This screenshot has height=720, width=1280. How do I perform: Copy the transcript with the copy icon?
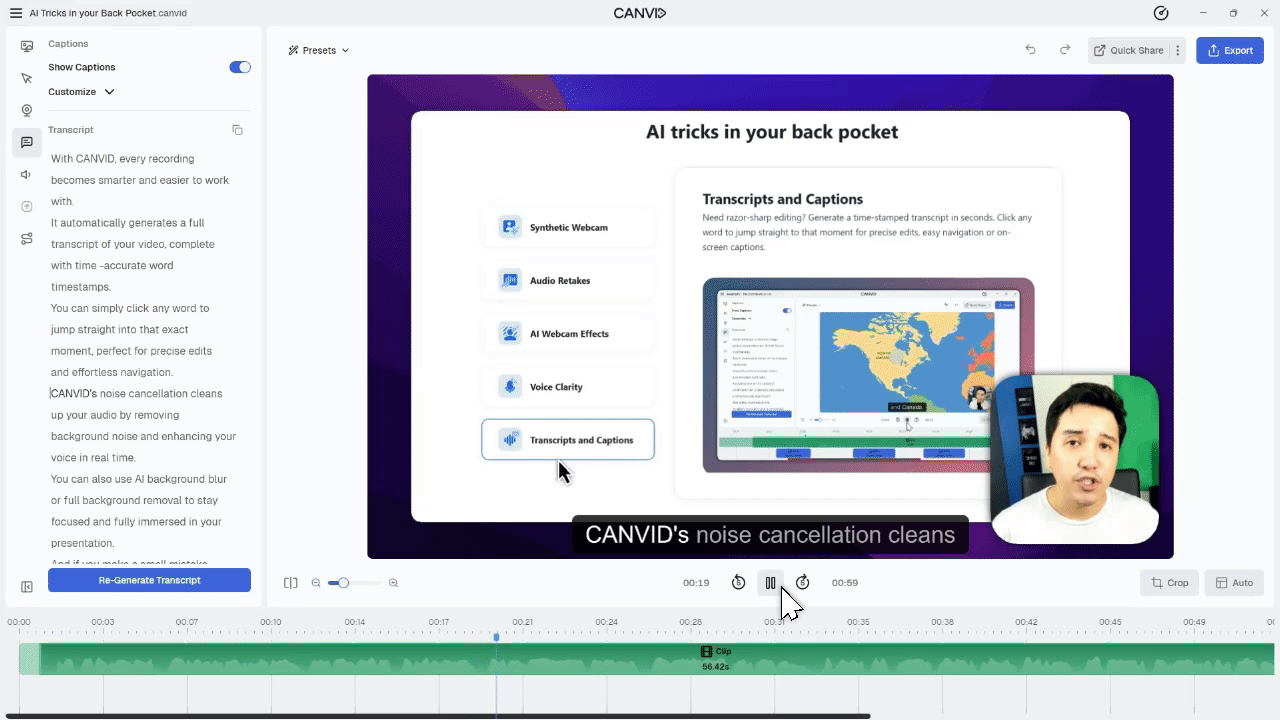tap(237, 130)
